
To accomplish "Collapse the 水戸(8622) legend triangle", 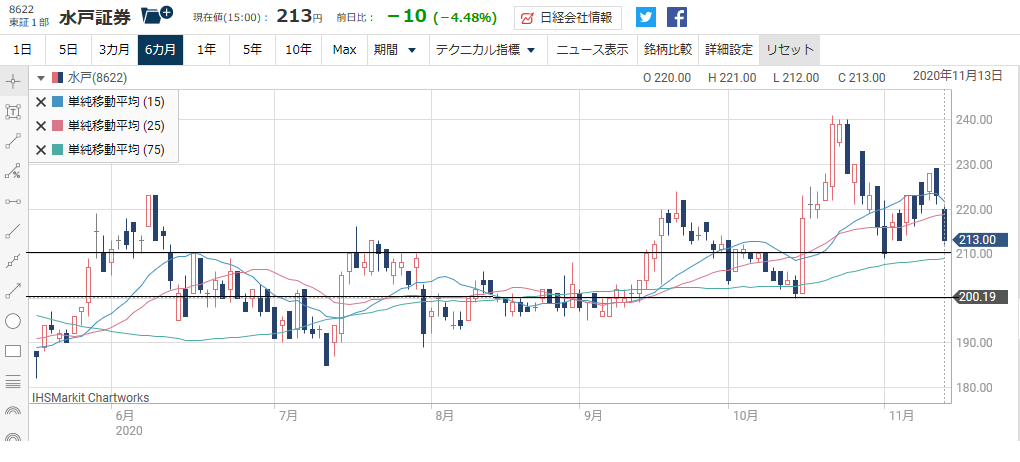I will [x=41, y=78].
